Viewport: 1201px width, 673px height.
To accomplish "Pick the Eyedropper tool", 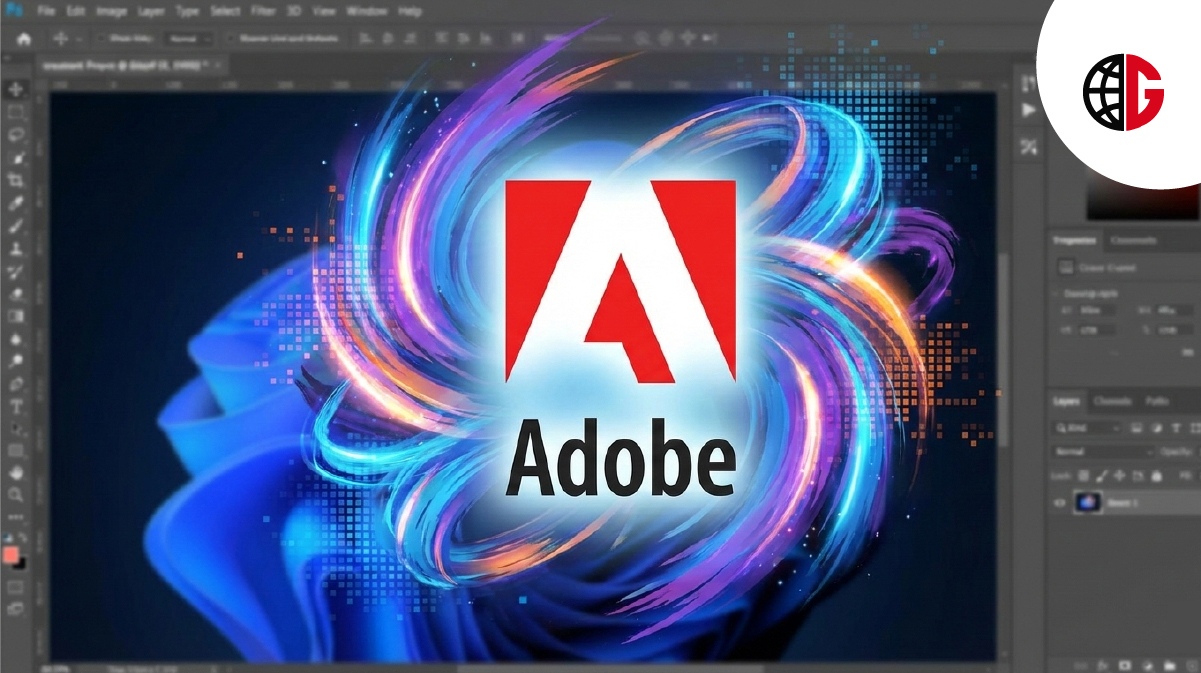I will 16,203.
